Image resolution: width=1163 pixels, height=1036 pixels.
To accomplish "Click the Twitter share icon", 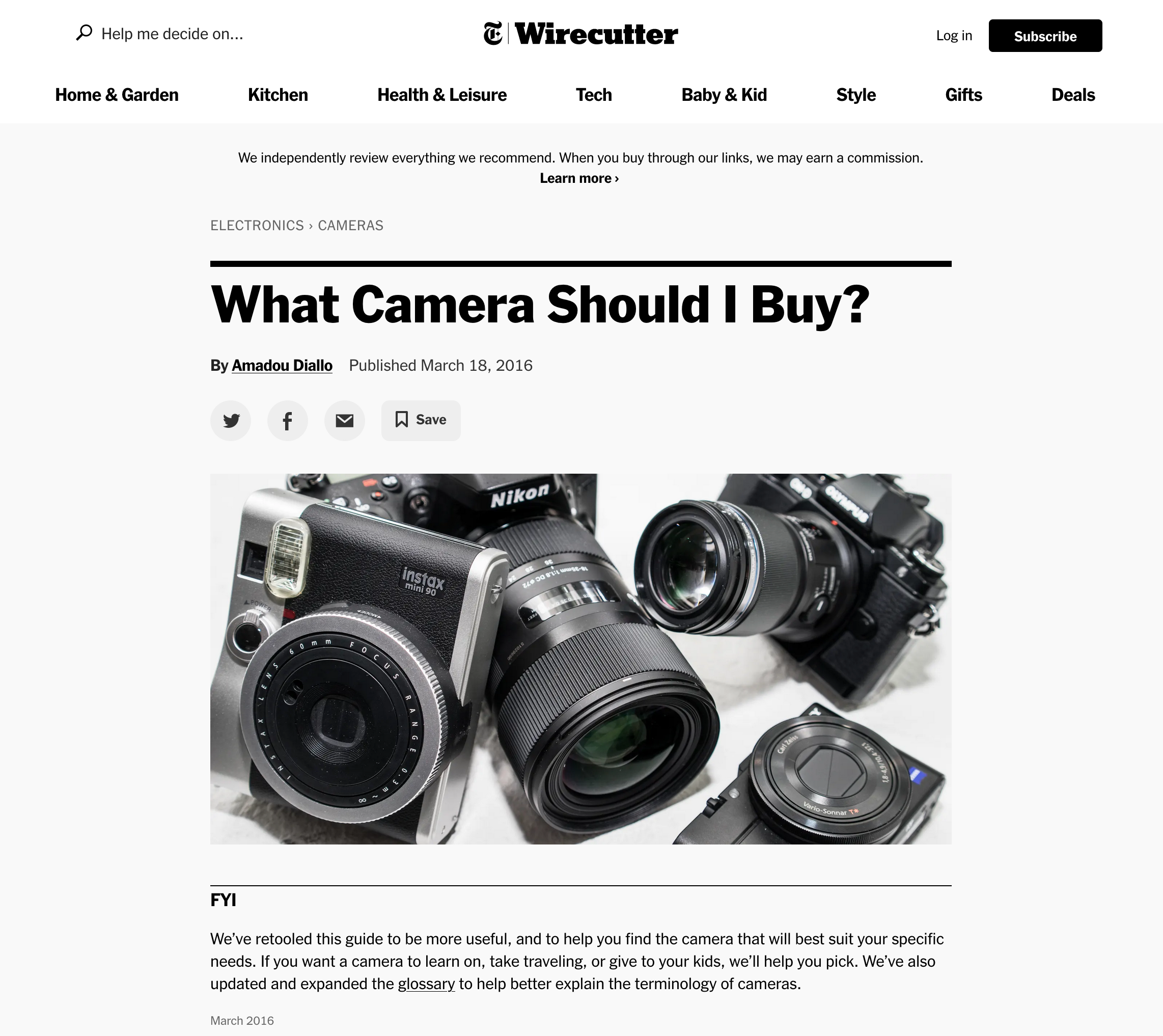I will coord(230,420).
